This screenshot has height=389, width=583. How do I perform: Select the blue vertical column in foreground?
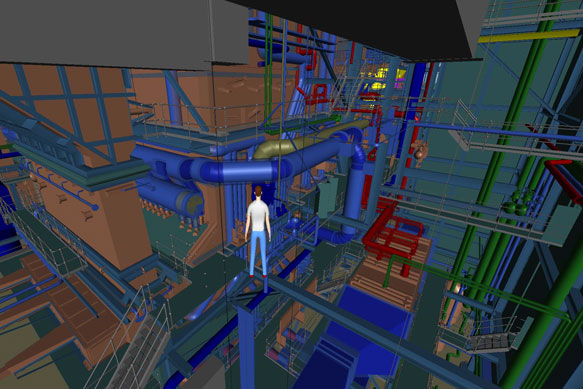[246, 346]
